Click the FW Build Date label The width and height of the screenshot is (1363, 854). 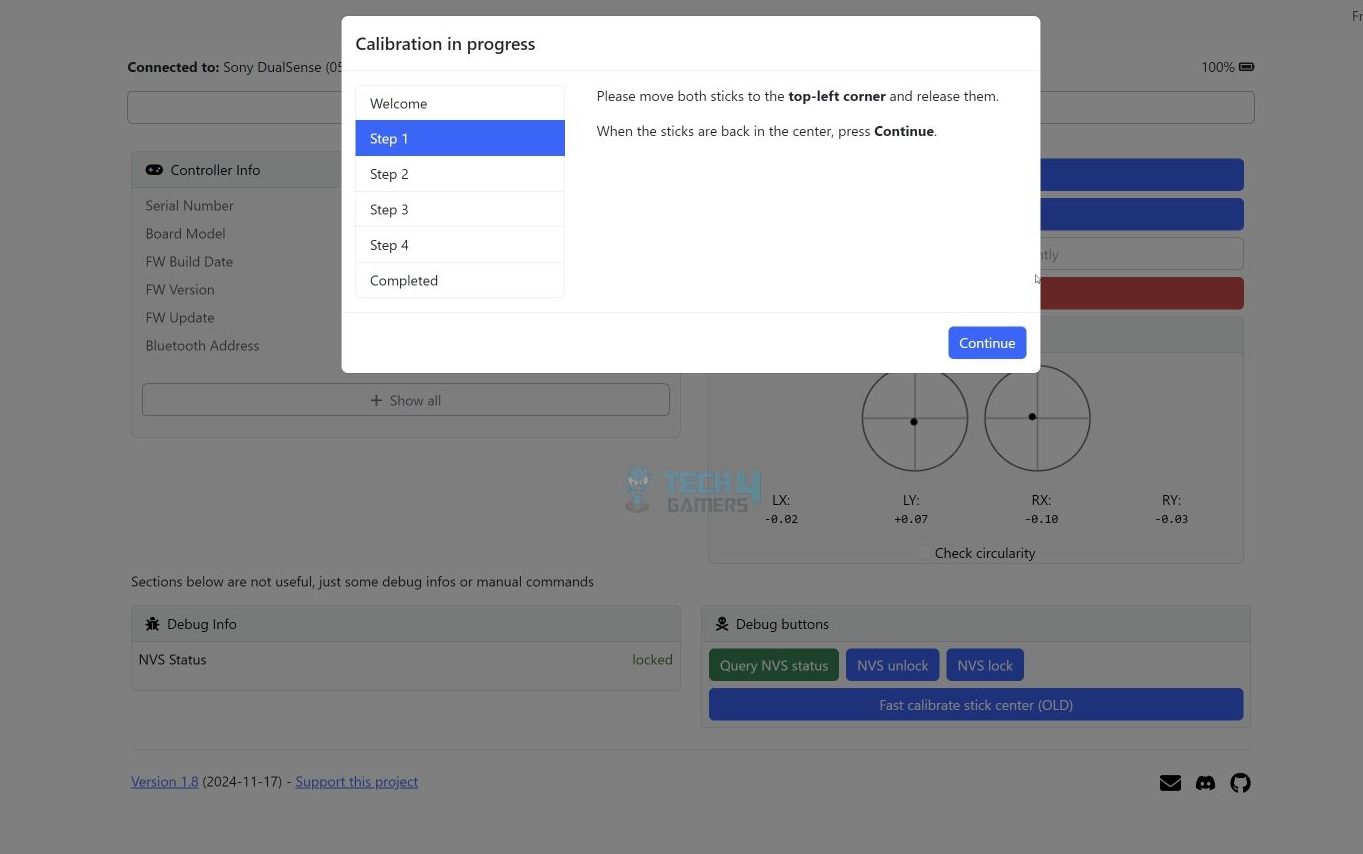189,261
